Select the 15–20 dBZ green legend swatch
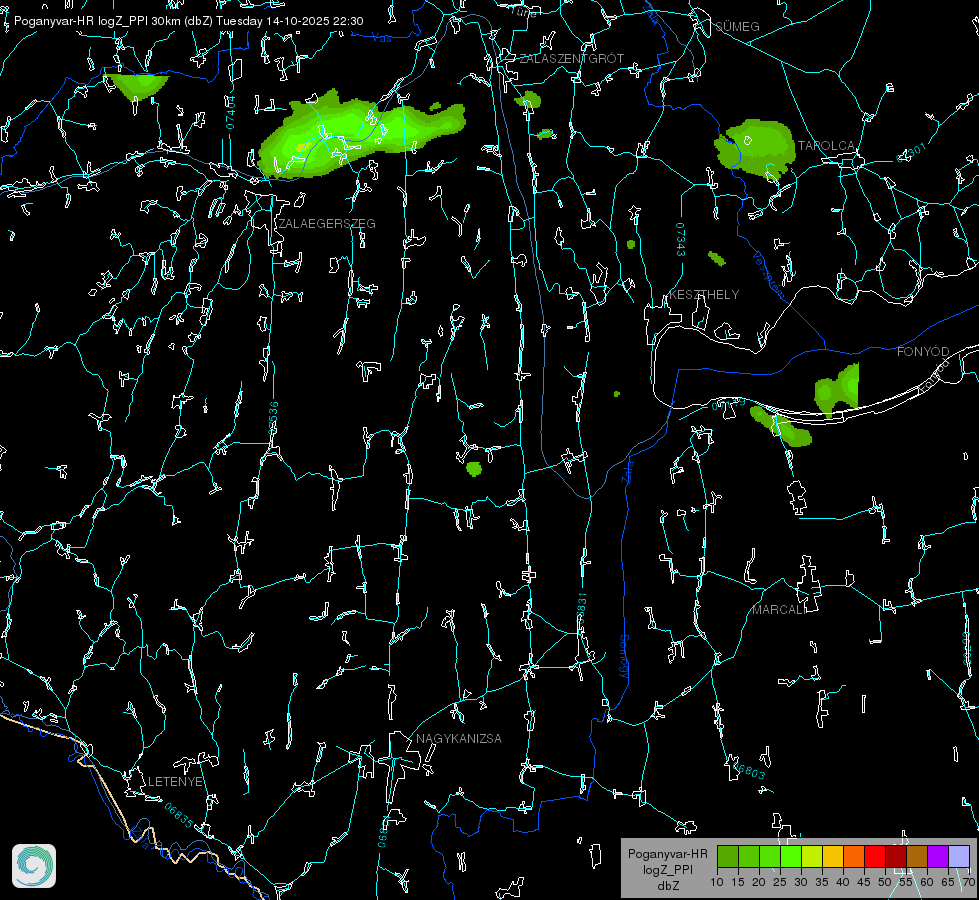 point(749,856)
